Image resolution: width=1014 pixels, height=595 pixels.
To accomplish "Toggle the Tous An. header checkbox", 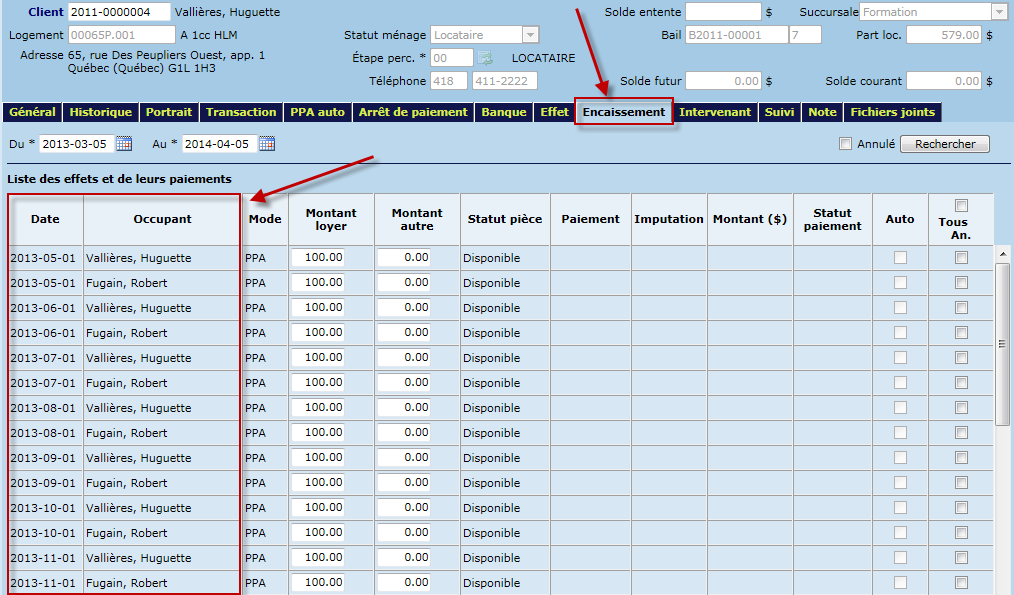I will [961, 206].
